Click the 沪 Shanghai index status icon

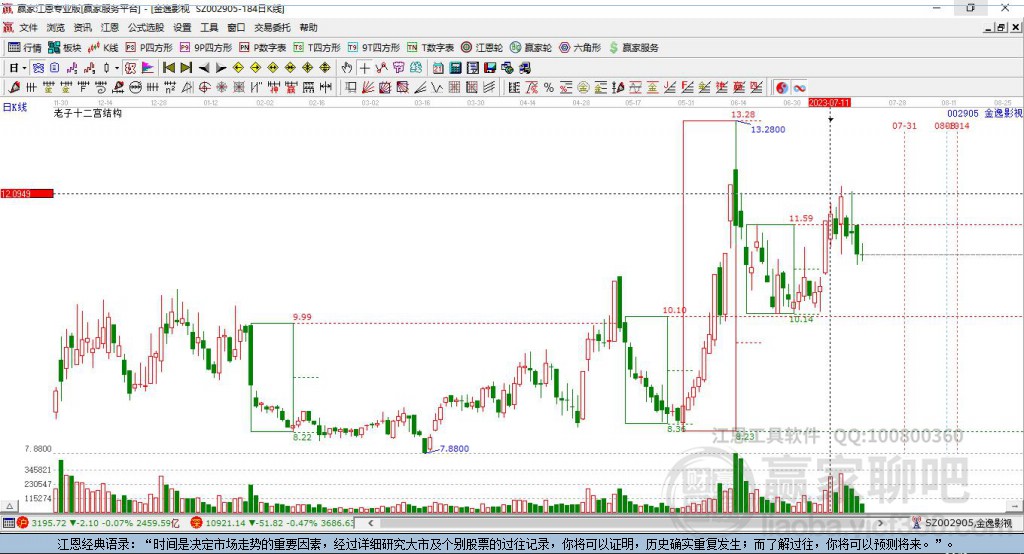coord(24,523)
